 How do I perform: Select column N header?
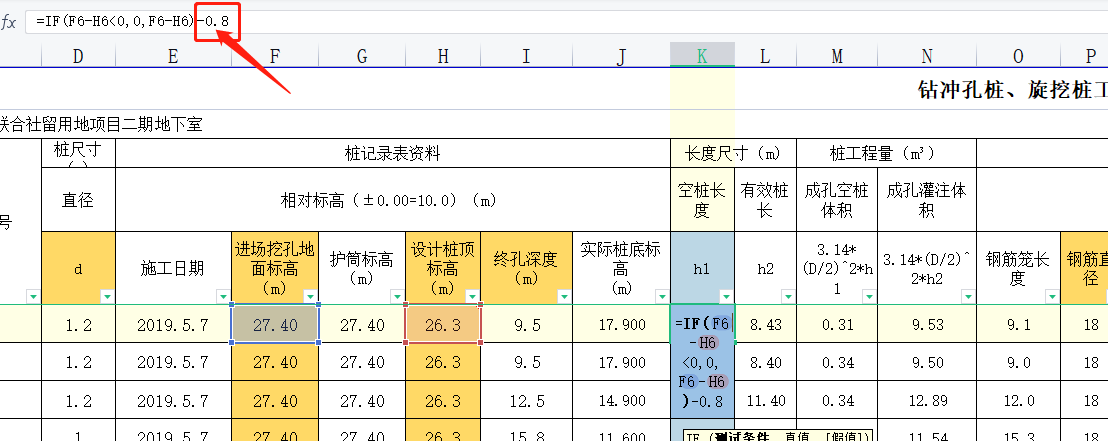[x=927, y=56]
